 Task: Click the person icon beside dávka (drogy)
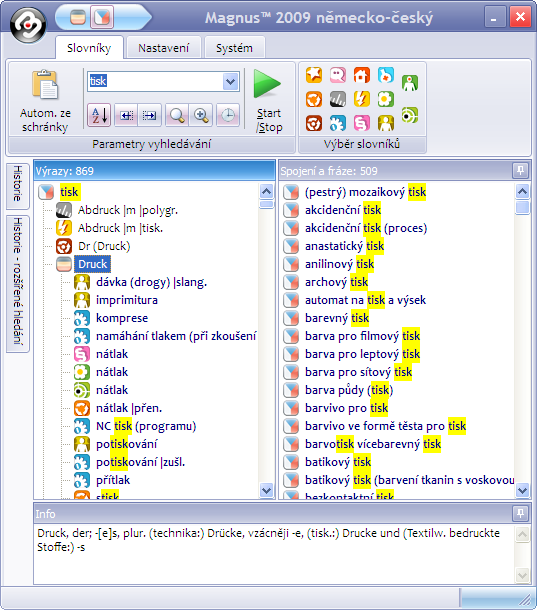coord(82,282)
